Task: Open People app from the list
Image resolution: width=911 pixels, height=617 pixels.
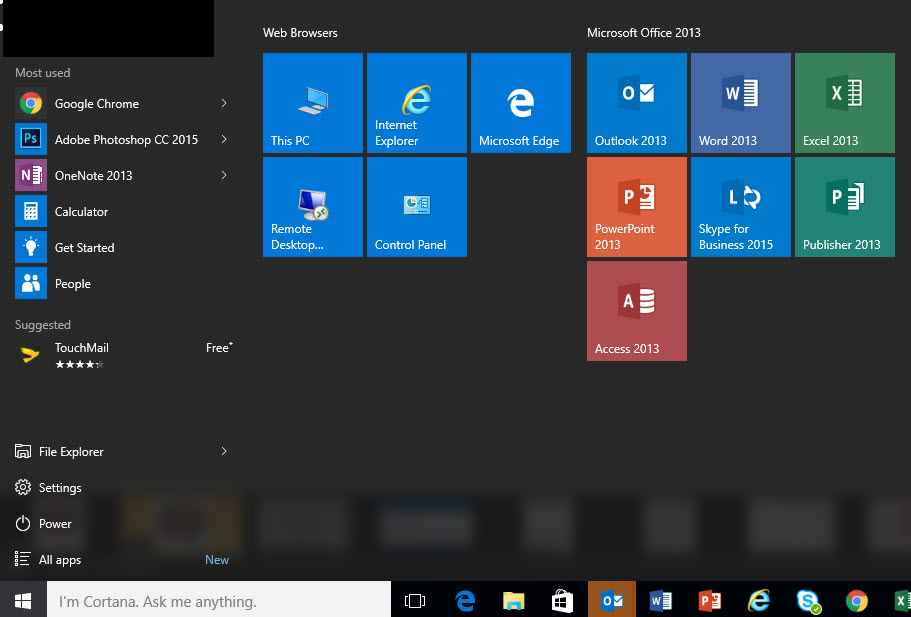Action: pyautogui.click(x=122, y=284)
